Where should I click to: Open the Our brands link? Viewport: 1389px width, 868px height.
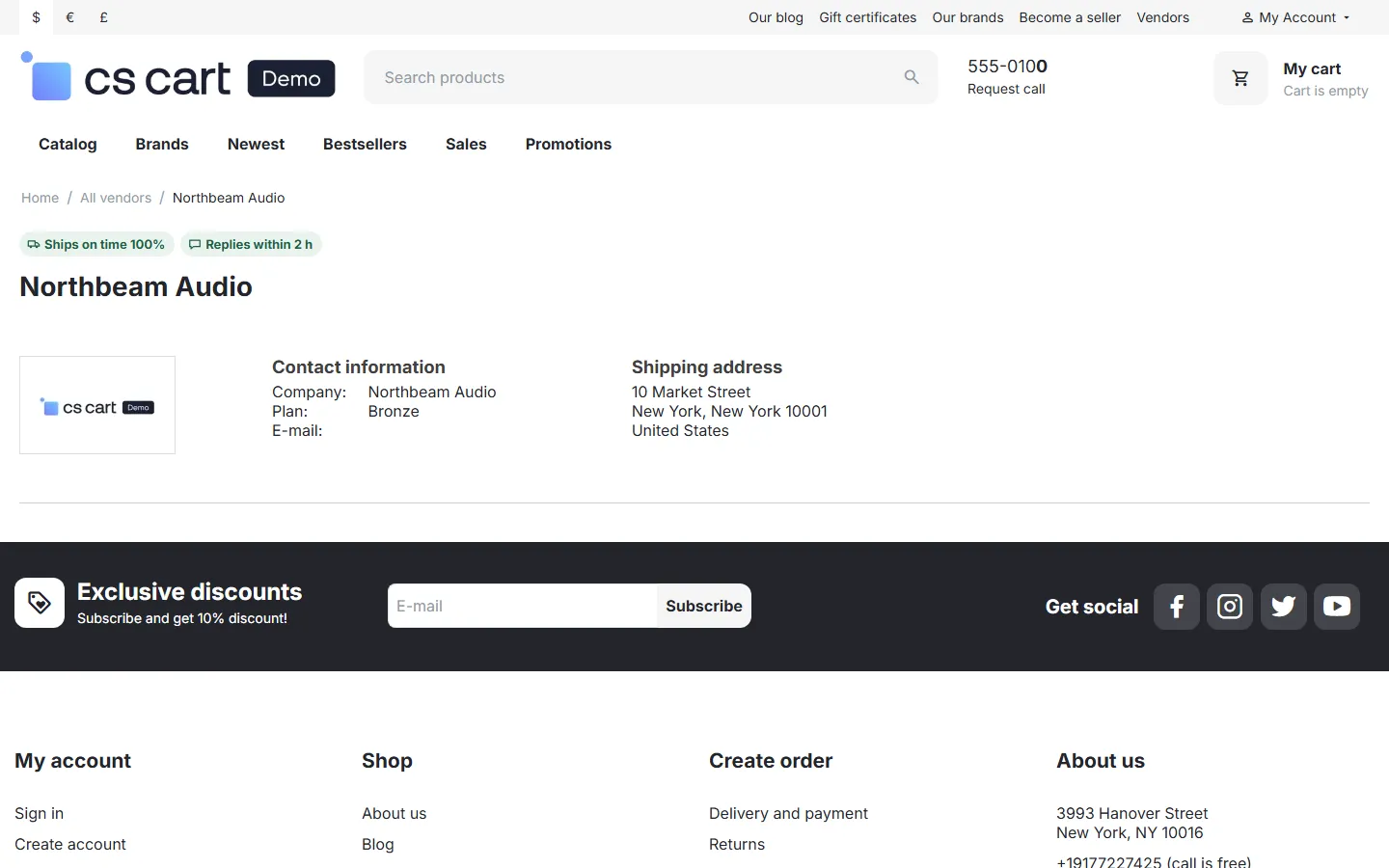[x=967, y=17]
